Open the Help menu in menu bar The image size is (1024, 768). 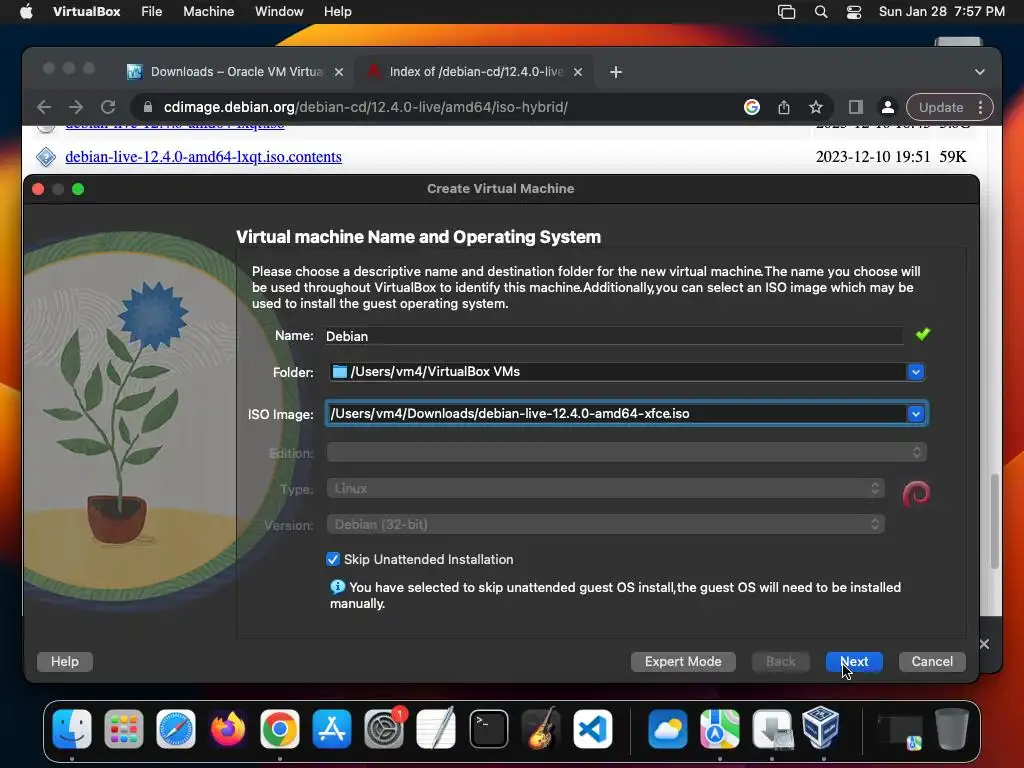[x=338, y=11]
